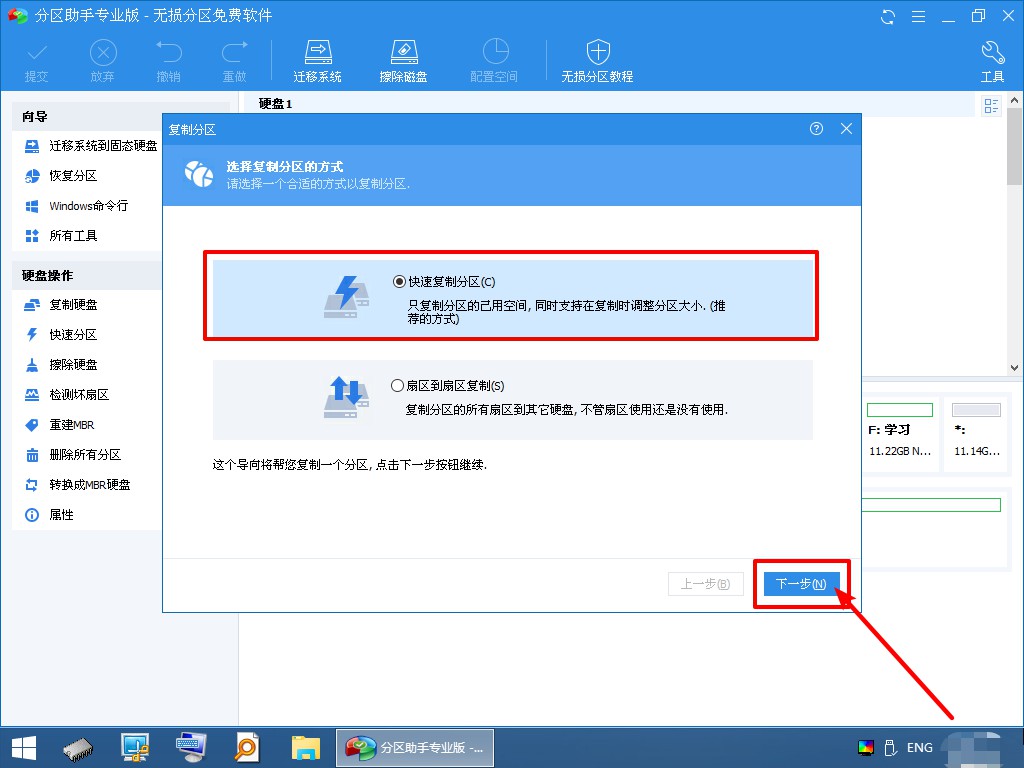This screenshot has width=1024, height=768.
Task: Click the 下一步(N) next button
Action: click(801, 584)
